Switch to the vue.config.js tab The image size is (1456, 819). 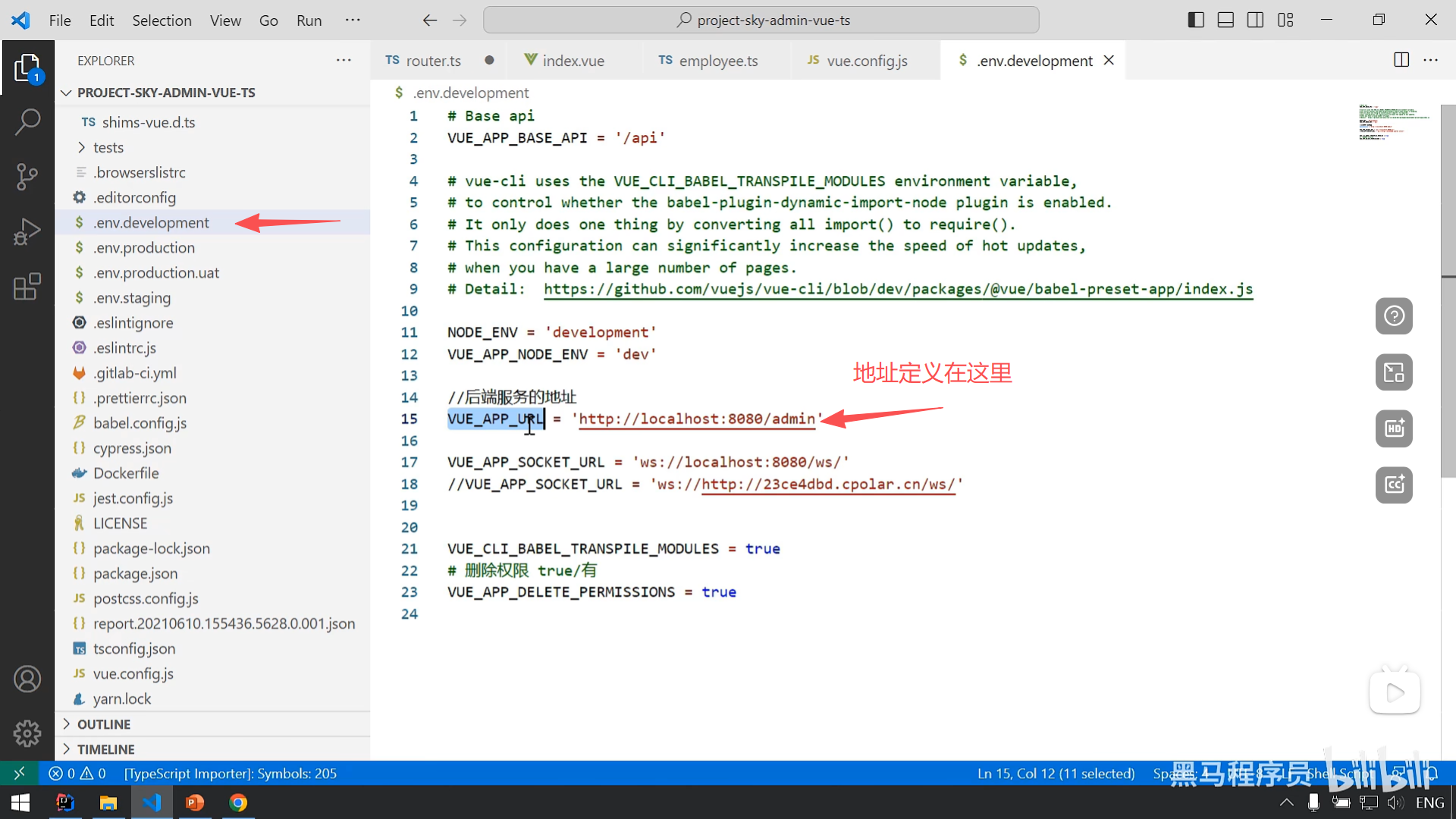(x=866, y=61)
